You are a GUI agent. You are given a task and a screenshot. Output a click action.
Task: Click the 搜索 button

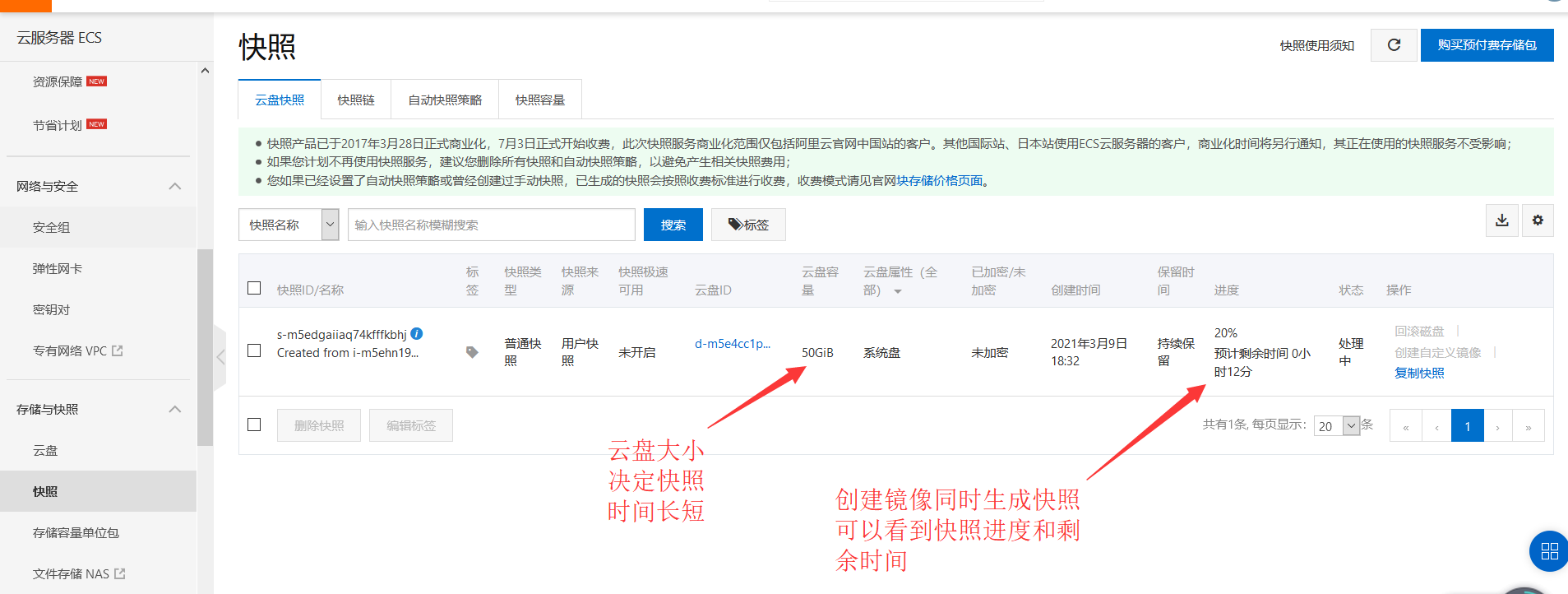point(673,225)
